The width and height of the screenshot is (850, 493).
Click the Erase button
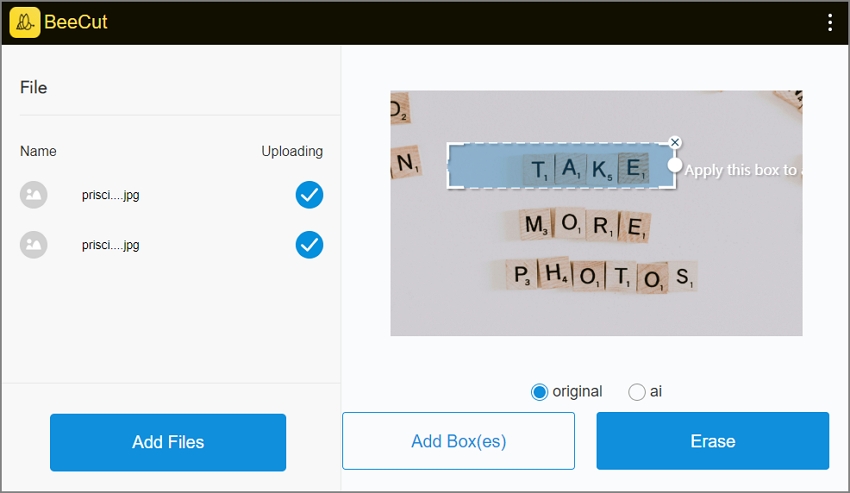pyautogui.click(x=713, y=441)
